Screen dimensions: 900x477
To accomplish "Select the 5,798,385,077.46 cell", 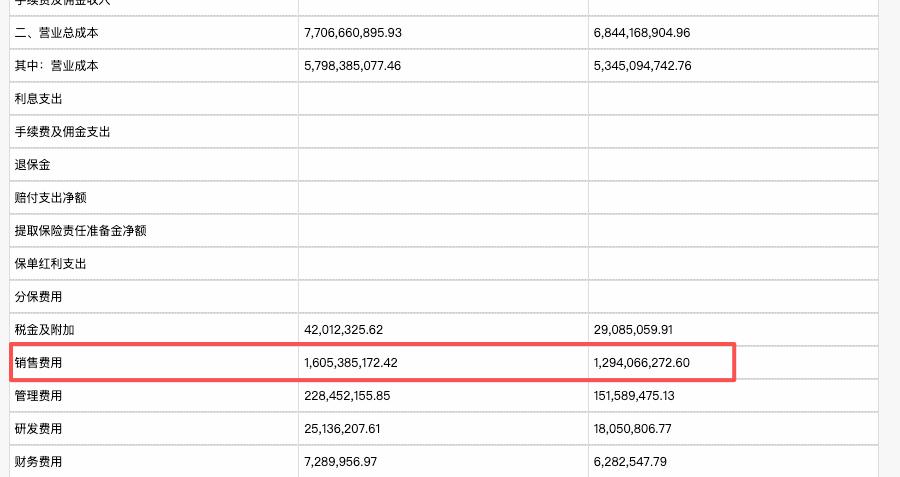I will pos(352,66).
